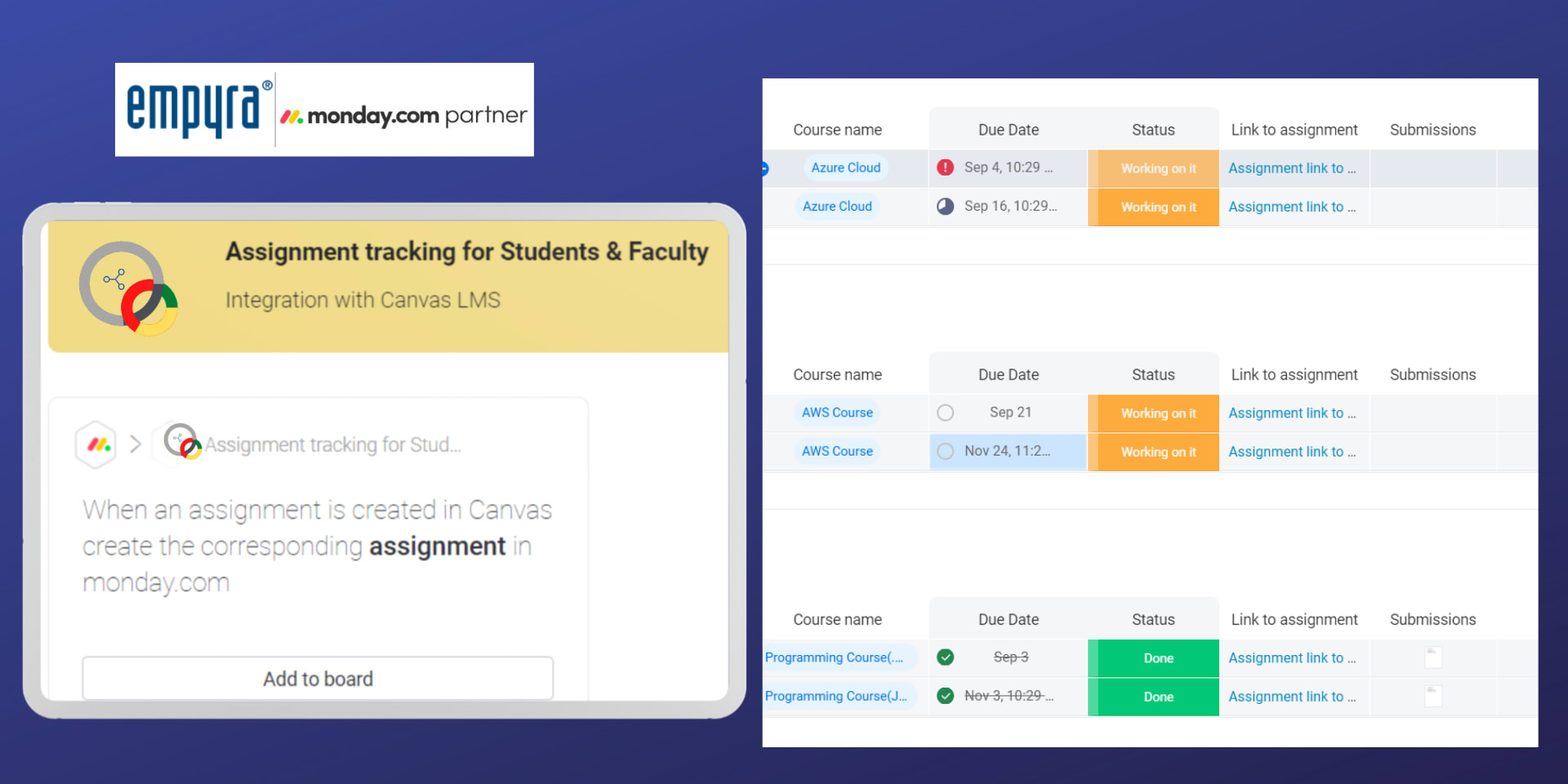Screen dimensions: 1568x784
Task: Open submission file icon in Sep 3 row
Action: pos(1433,657)
